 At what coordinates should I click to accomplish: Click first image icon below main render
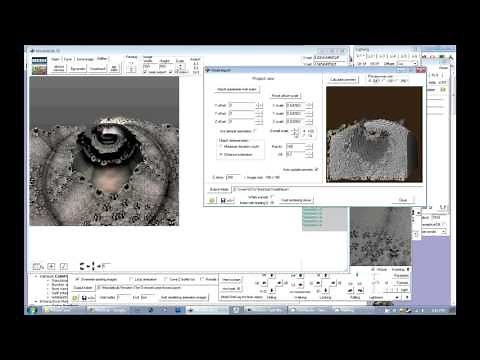point(38,266)
